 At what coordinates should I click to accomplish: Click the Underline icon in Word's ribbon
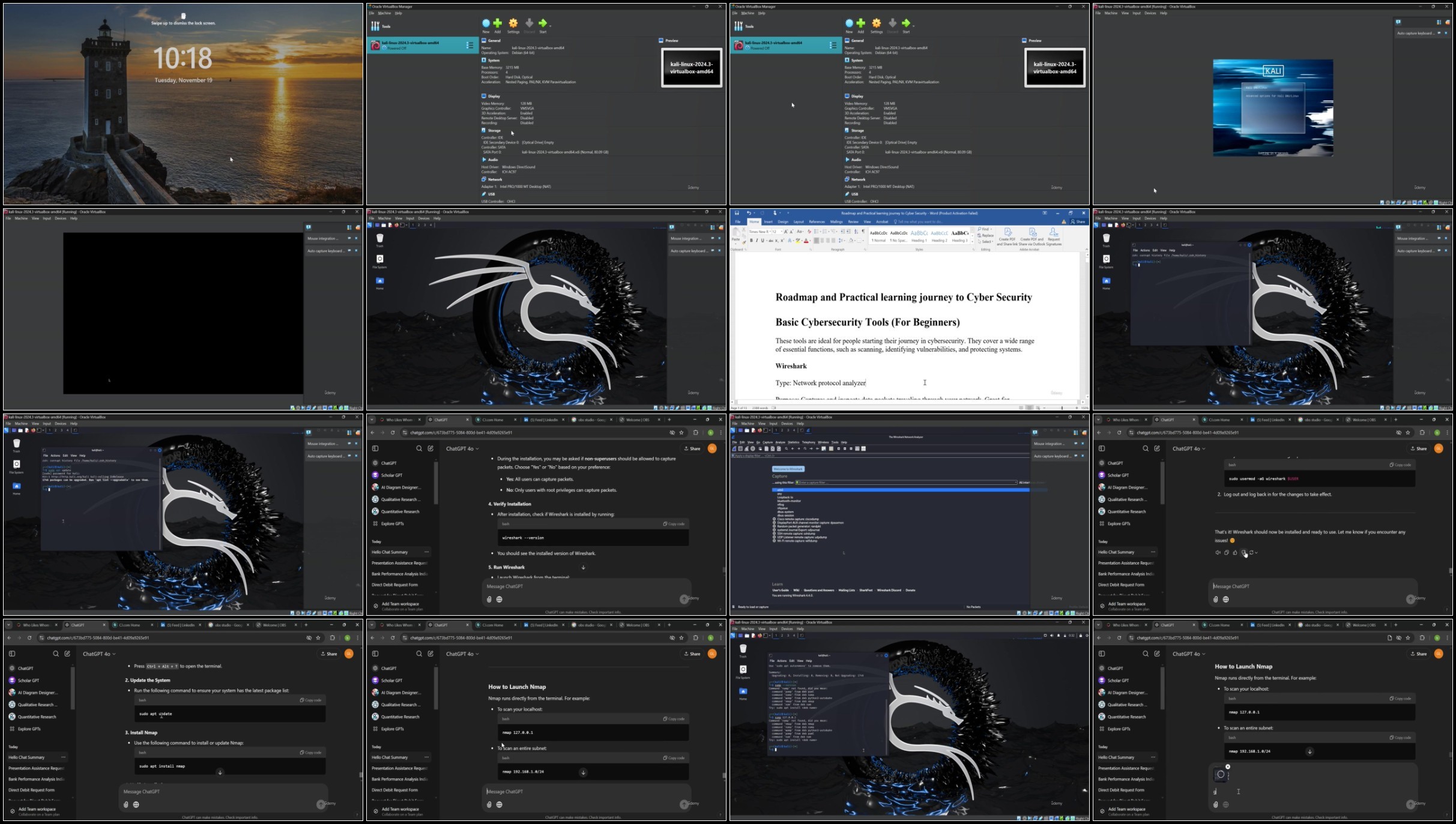tap(763, 240)
